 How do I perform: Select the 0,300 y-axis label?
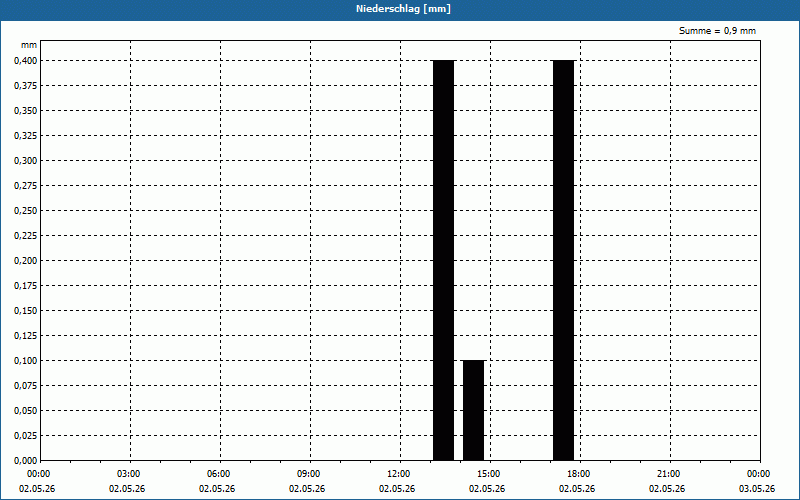pos(25,161)
